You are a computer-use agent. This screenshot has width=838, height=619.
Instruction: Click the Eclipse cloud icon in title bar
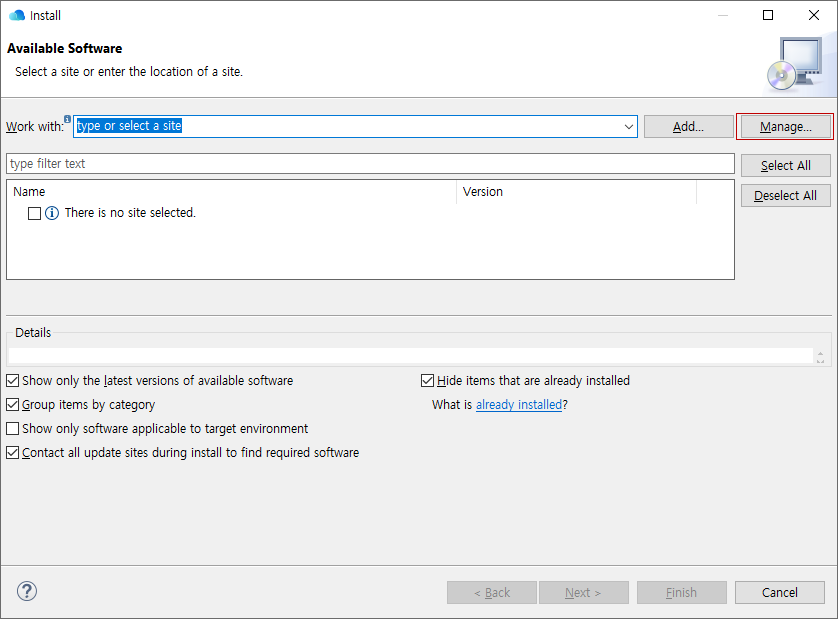coord(17,16)
